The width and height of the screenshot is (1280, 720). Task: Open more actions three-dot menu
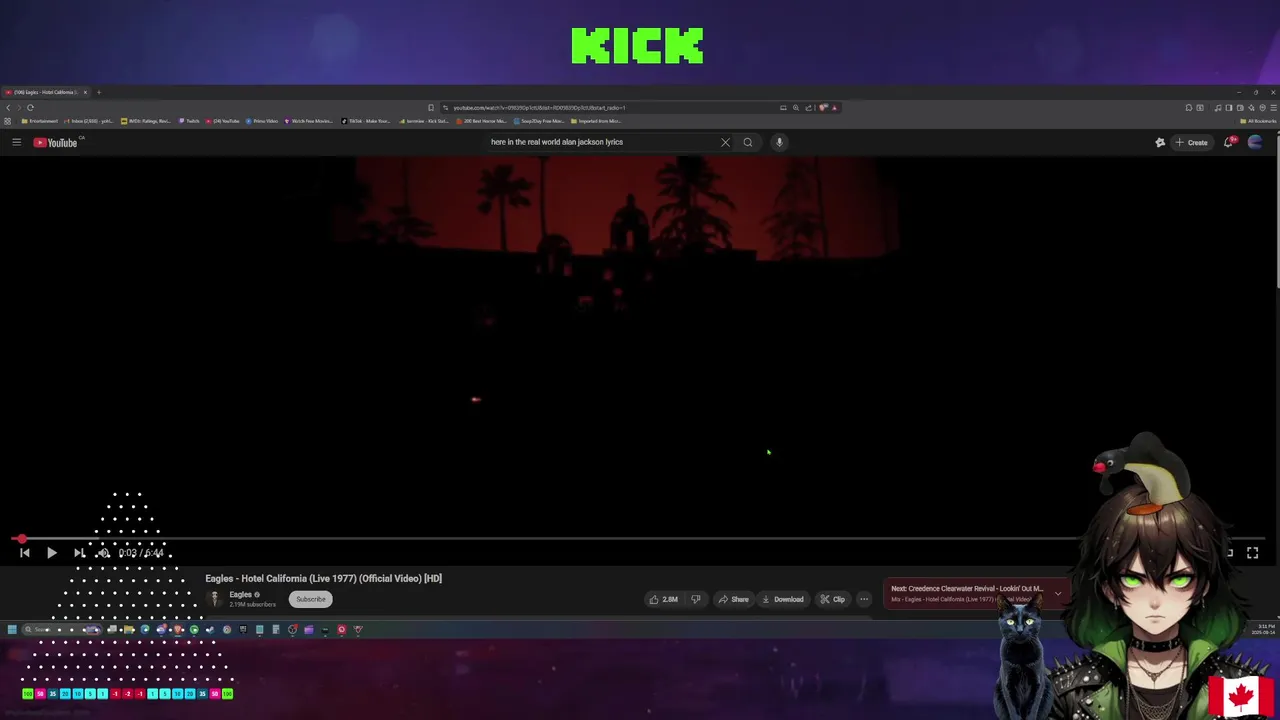pos(864,599)
